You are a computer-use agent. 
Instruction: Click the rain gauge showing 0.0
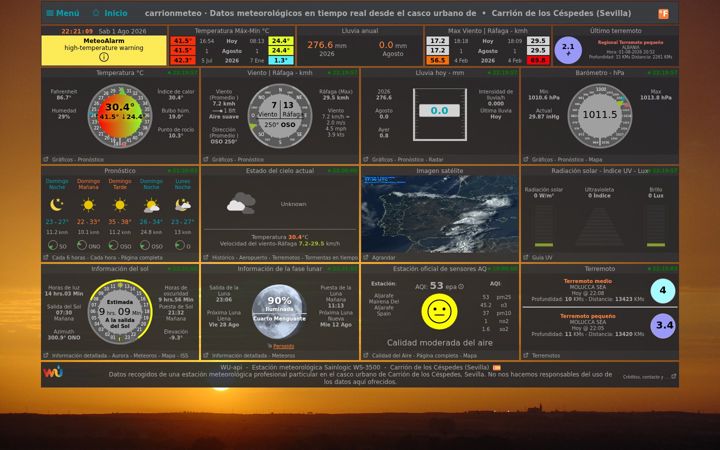click(439, 114)
